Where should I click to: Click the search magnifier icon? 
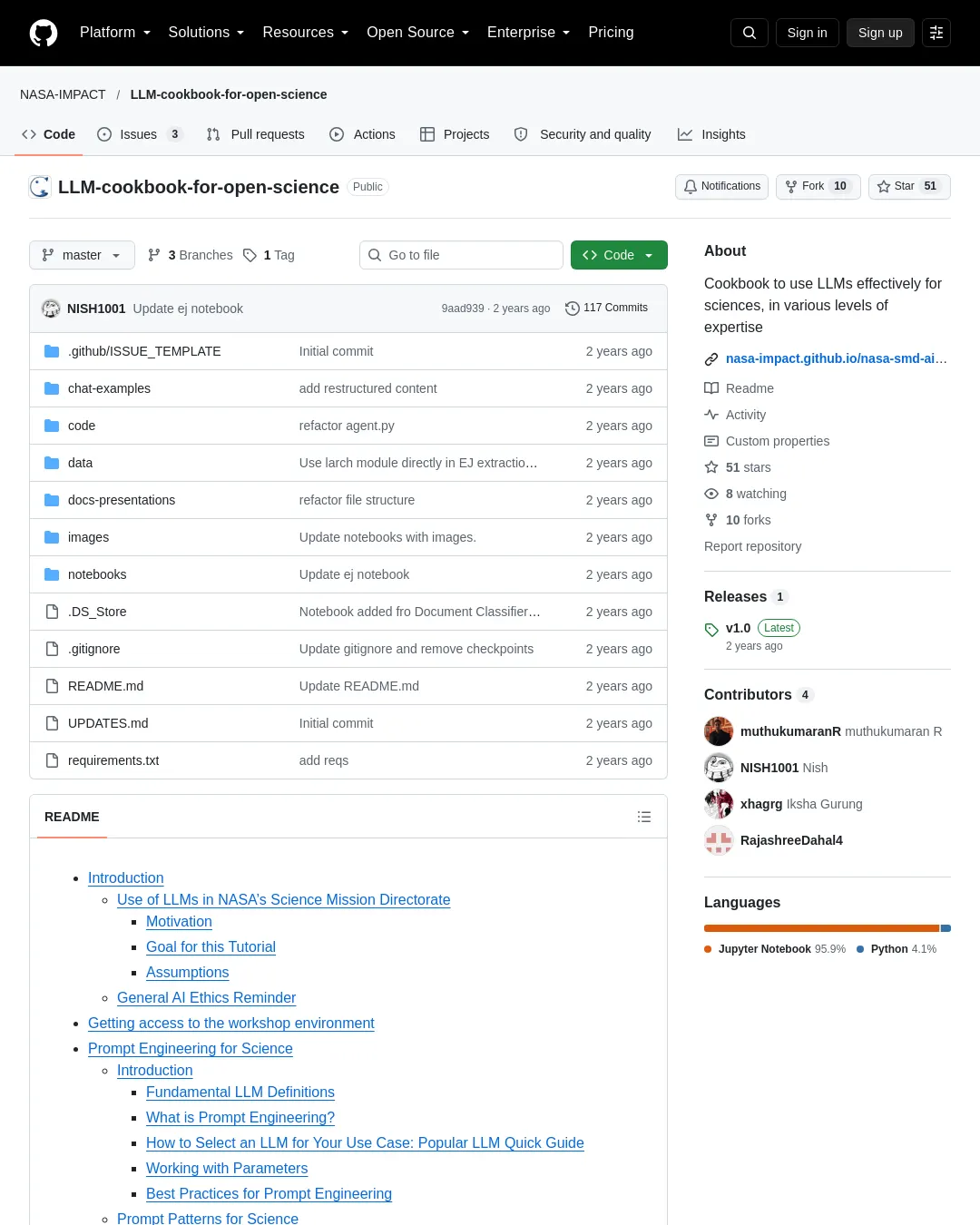(750, 33)
